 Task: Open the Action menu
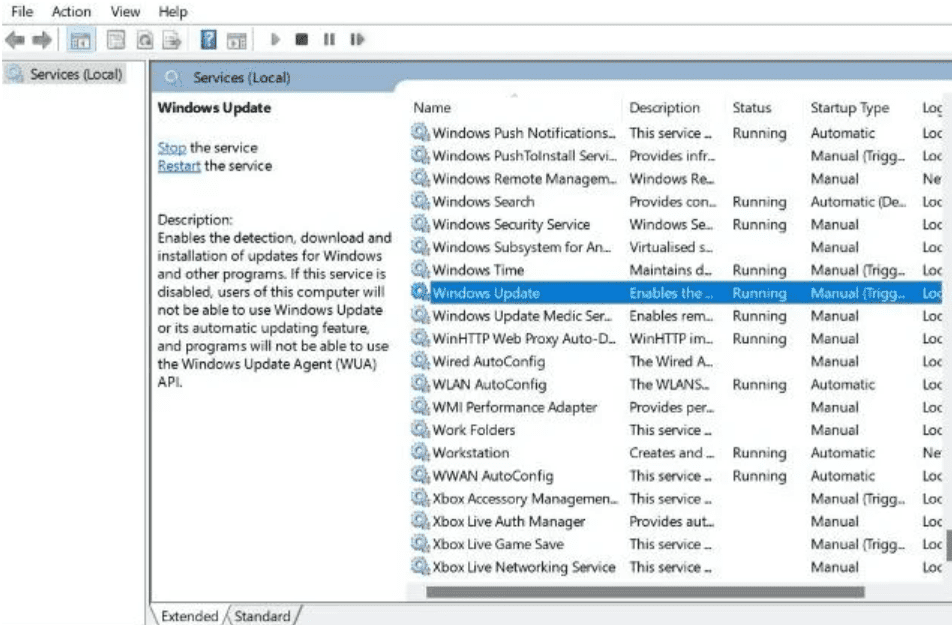(71, 12)
